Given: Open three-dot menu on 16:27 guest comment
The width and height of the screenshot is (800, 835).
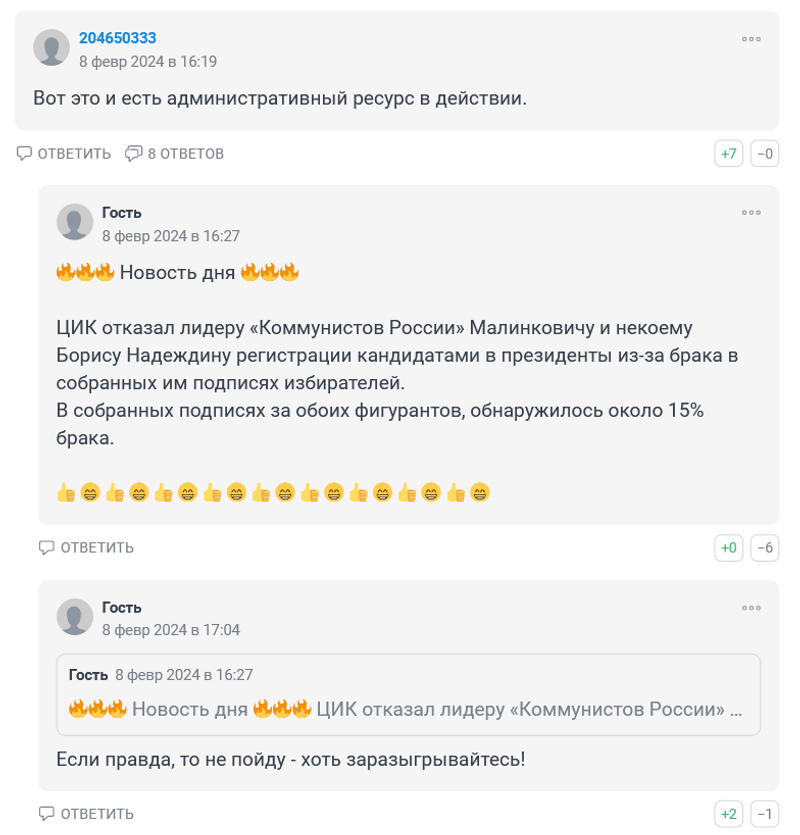Looking at the screenshot, I should [751, 213].
